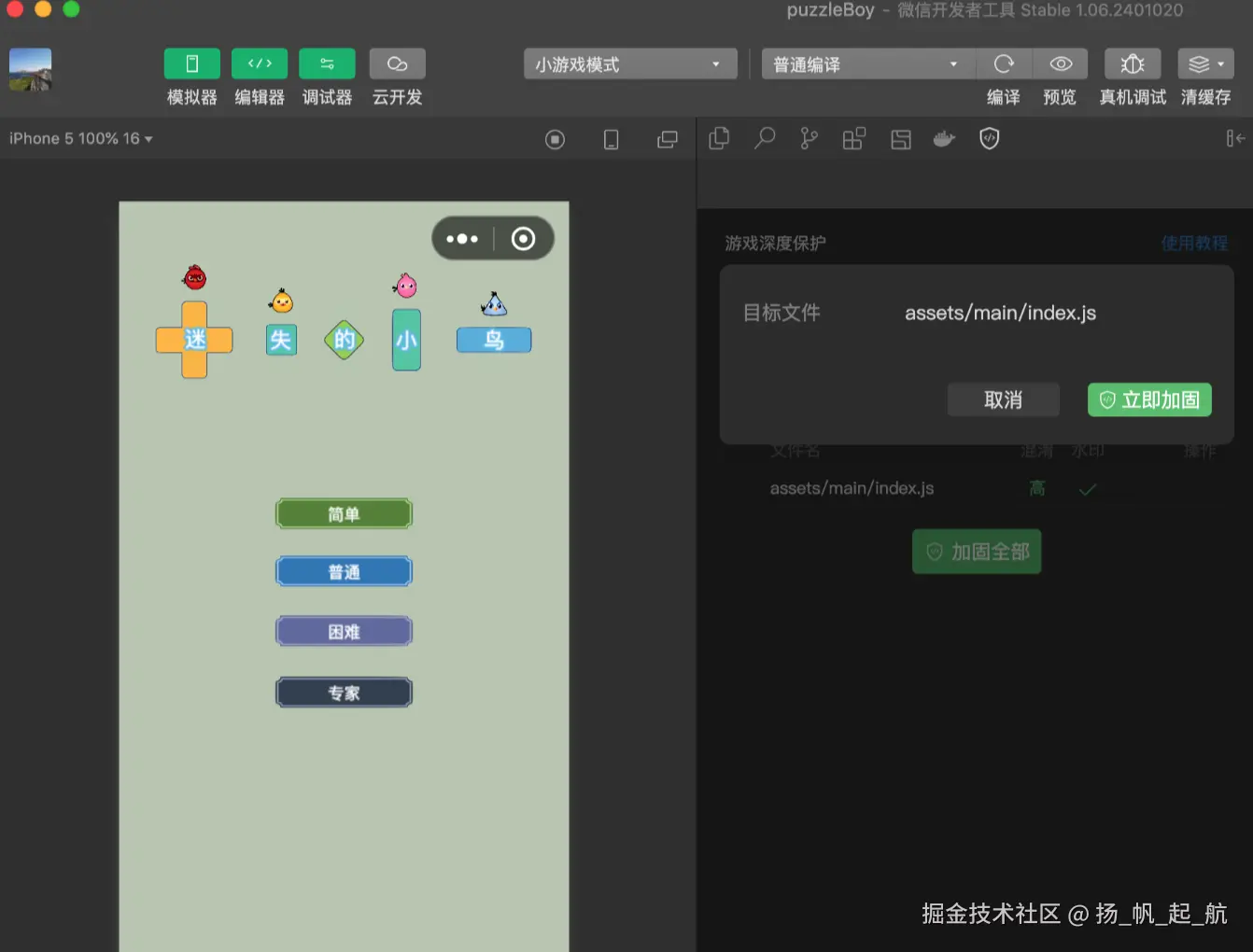
Task: Collapse the panel with the right-edge icon
Action: pos(1235,138)
